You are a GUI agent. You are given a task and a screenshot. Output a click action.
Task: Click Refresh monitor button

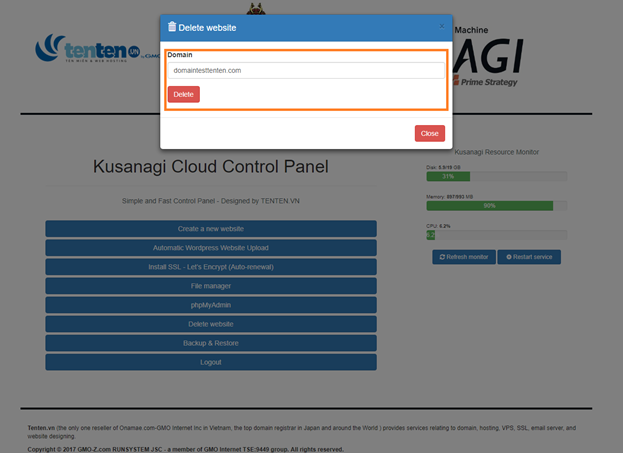pyautogui.click(x=464, y=257)
